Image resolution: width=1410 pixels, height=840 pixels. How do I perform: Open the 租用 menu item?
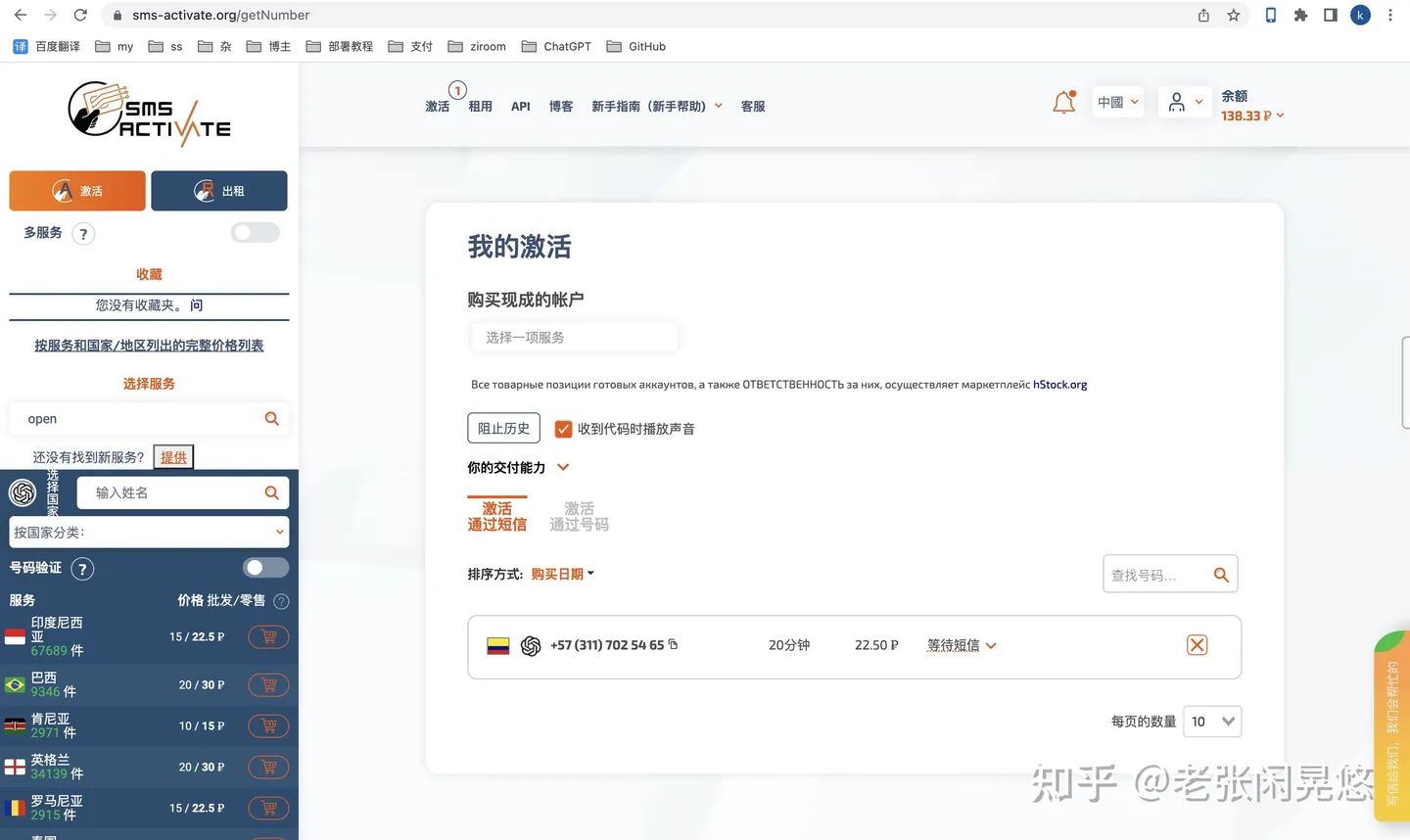pos(480,106)
